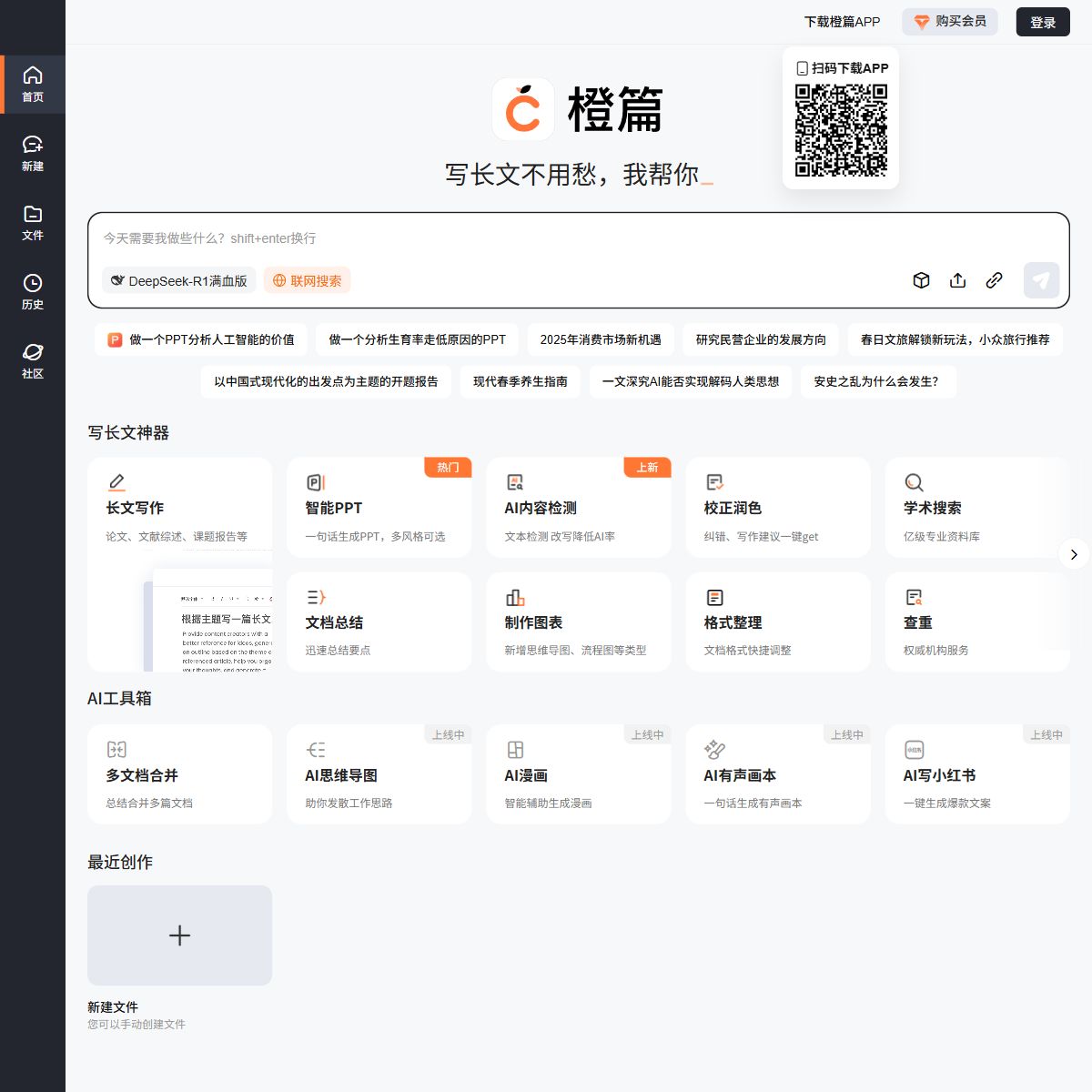Toggle the 联网搜索 web search option

pyautogui.click(x=307, y=280)
